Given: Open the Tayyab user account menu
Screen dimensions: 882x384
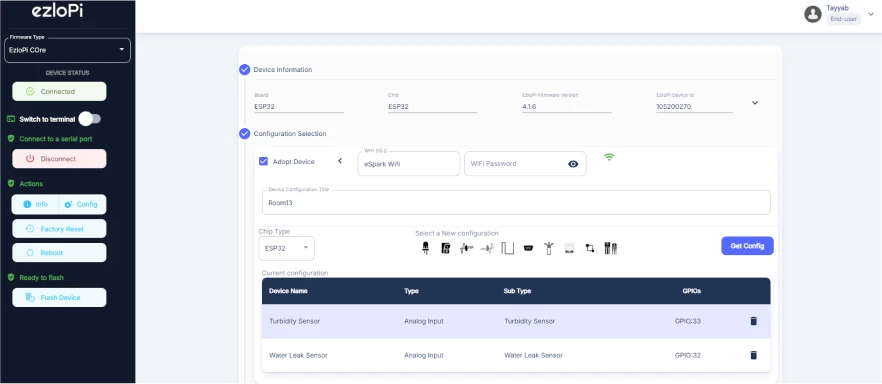Looking at the screenshot, I should [839, 13].
